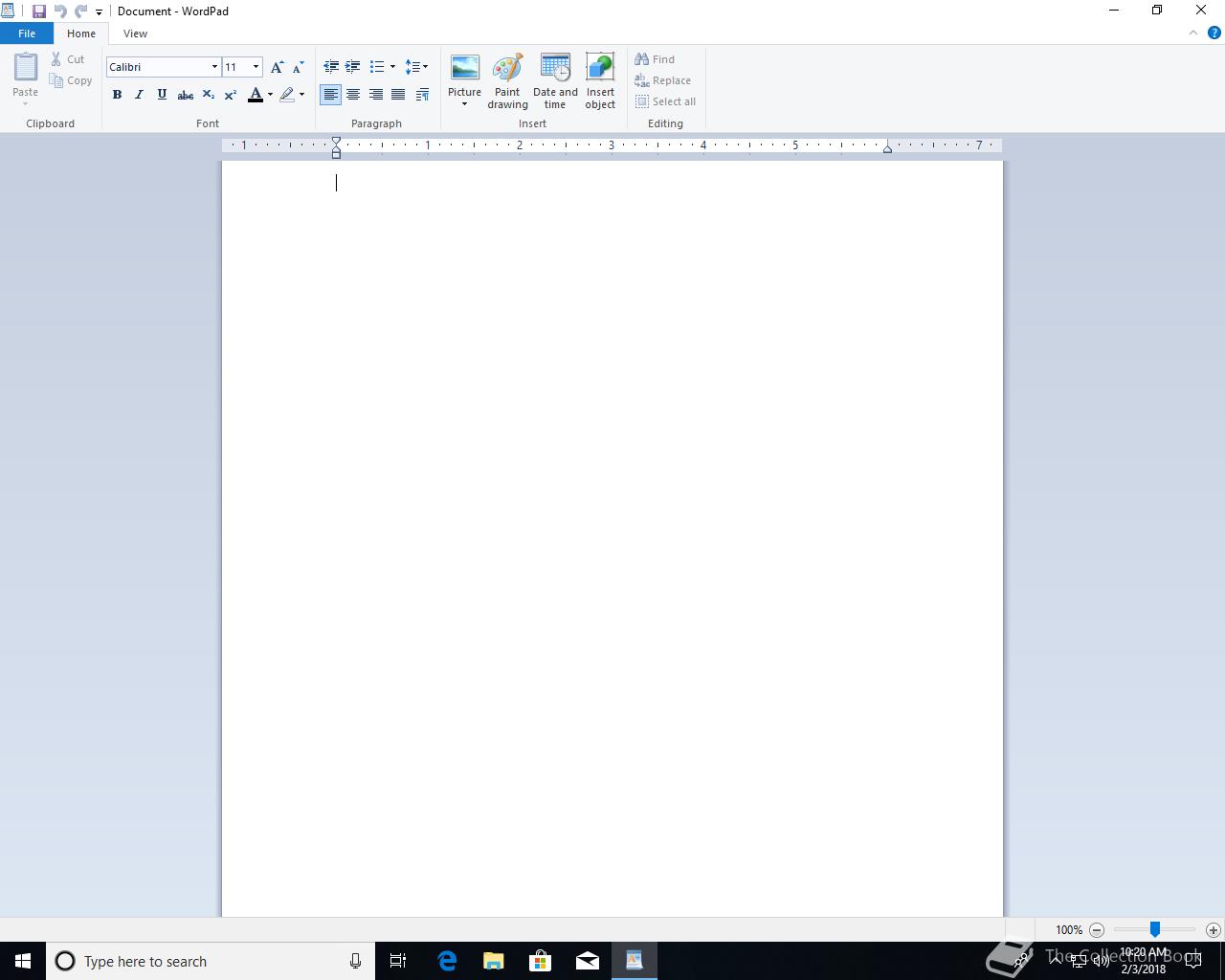Switch to the View tab
1225x980 pixels.
135,33
